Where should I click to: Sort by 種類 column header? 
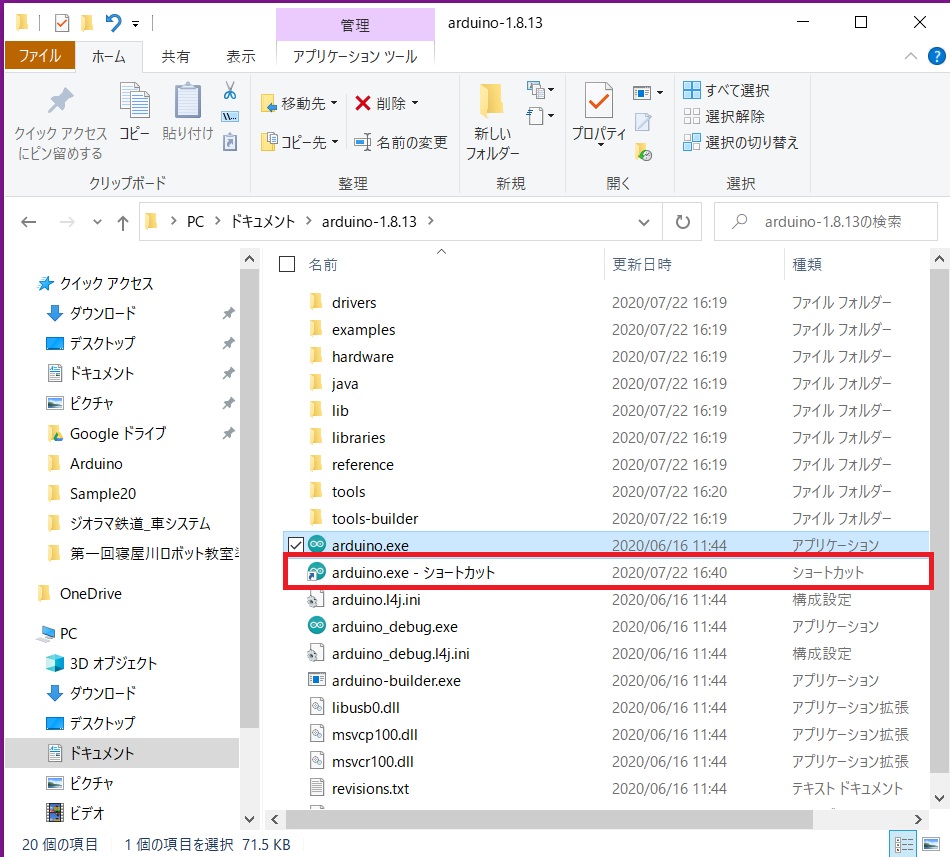pyautogui.click(x=807, y=264)
